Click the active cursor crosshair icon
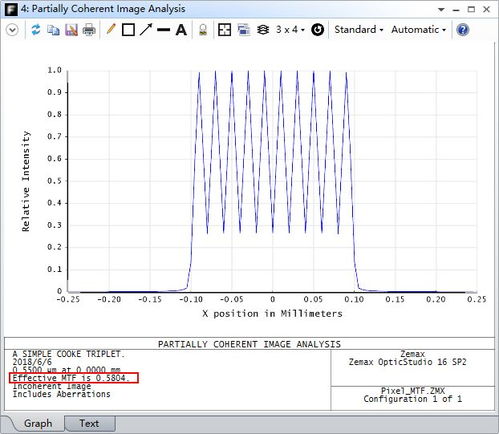Viewport: 499px width, 434px height. pos(224,30)
